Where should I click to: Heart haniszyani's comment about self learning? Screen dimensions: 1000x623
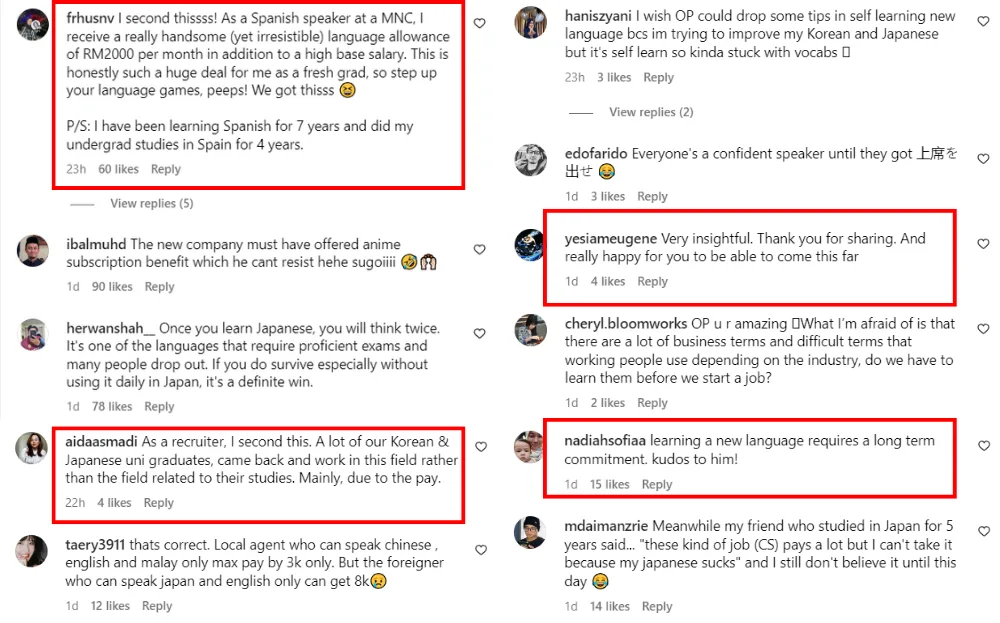pyautogui.click(x=983, y=21)
